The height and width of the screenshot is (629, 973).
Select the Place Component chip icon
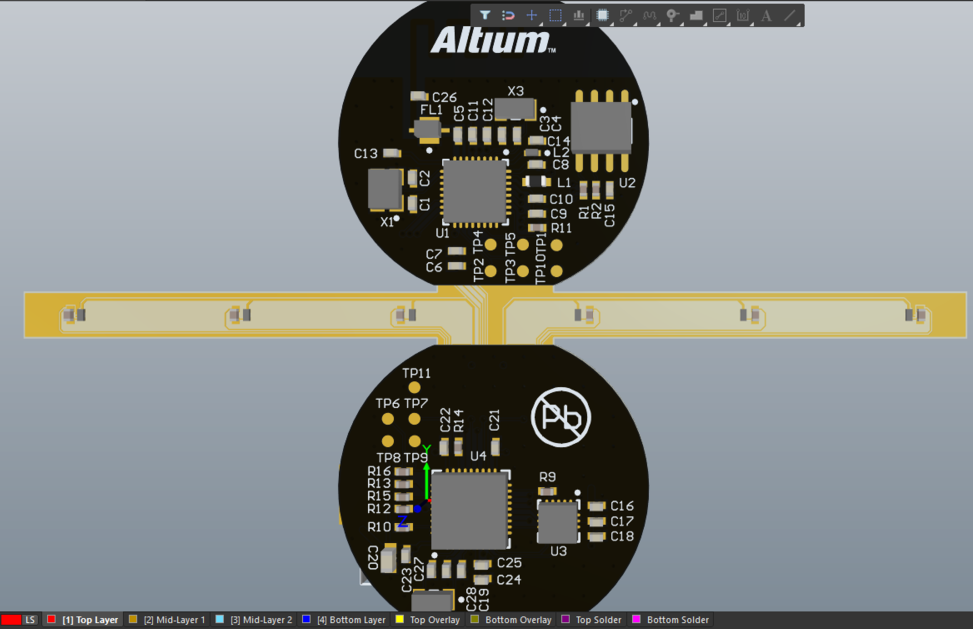point(603,16)
